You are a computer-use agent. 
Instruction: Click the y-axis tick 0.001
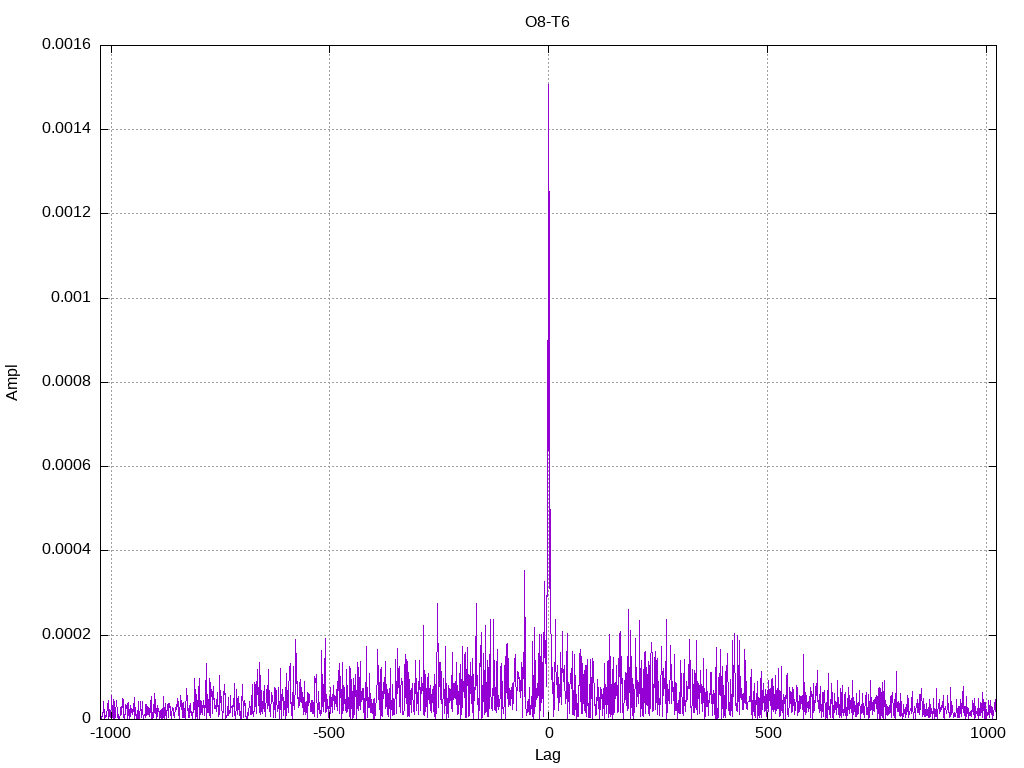[x=71, y=297]
